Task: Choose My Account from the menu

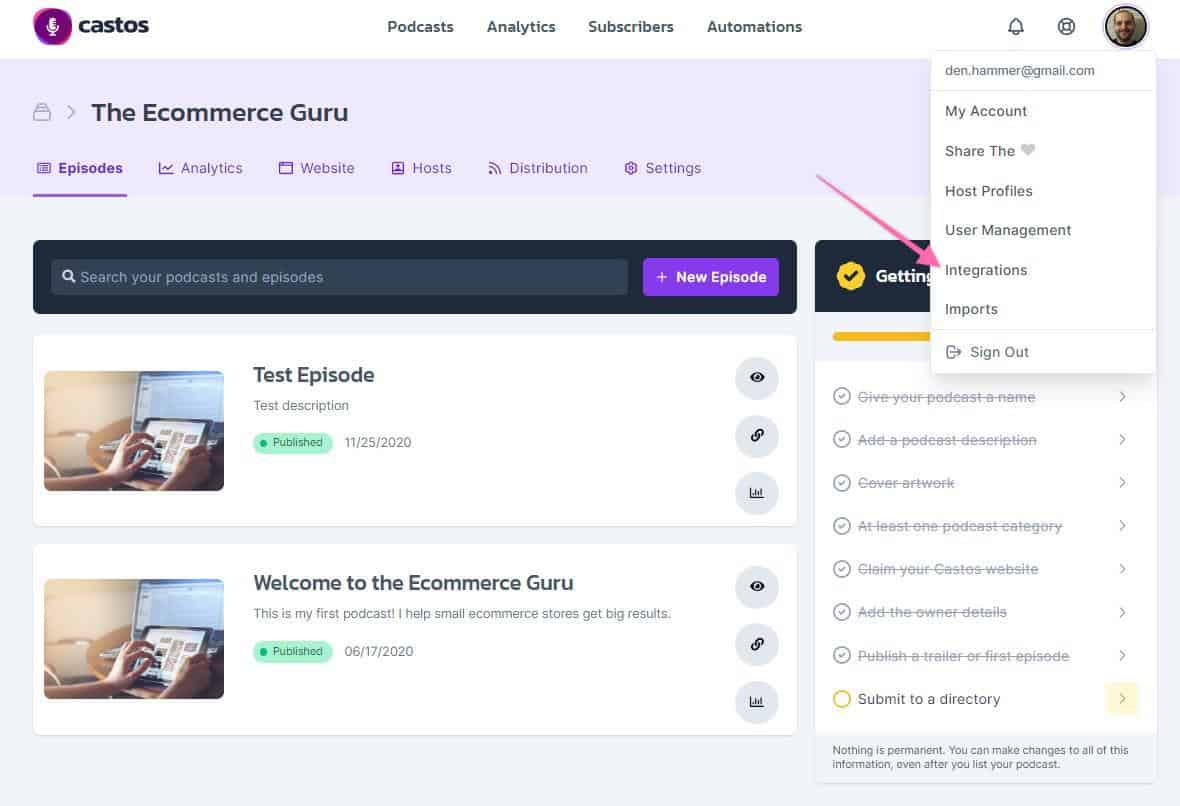Action: pyautogui.click(x=986, y=111)
